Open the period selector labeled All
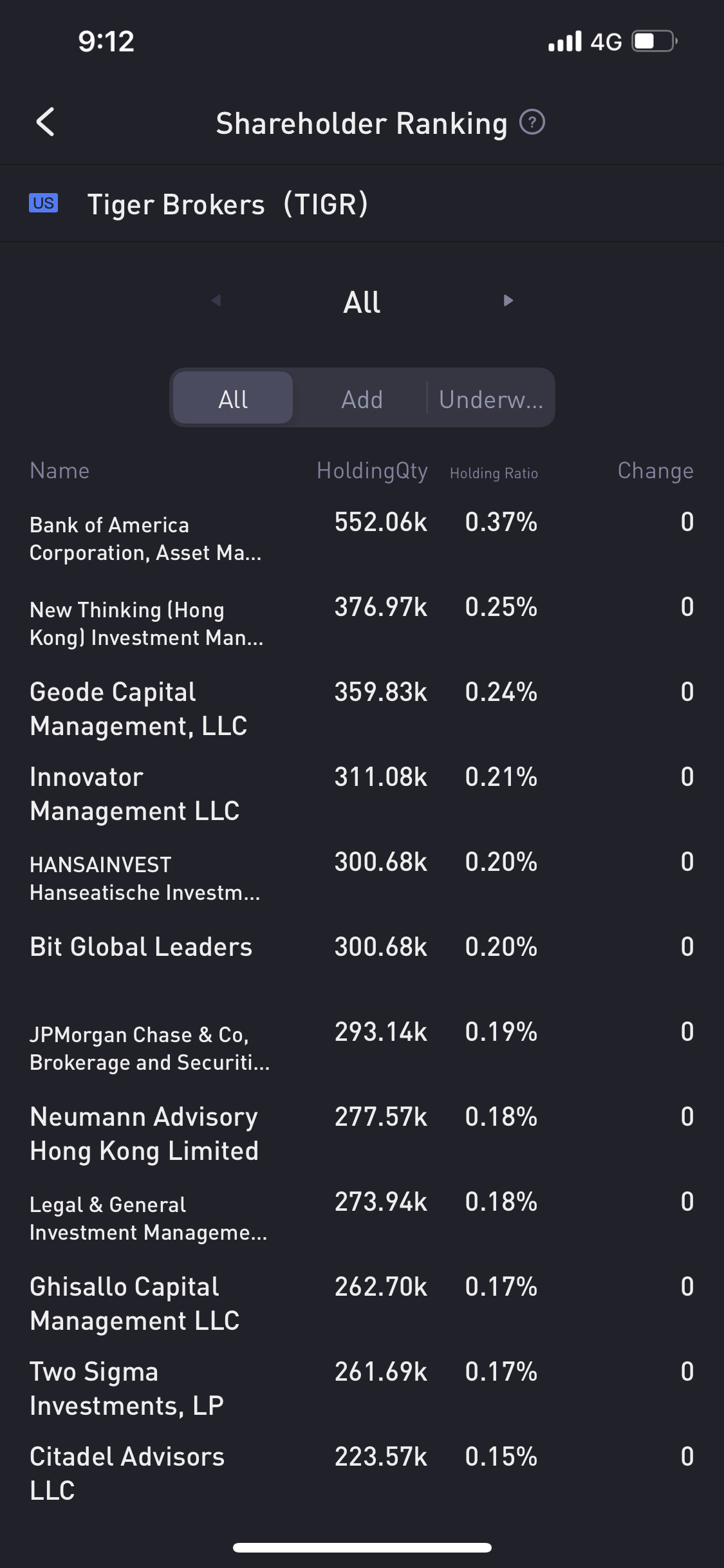The height and width of the screenshot is (1568, 724). [x=362, y=302]
